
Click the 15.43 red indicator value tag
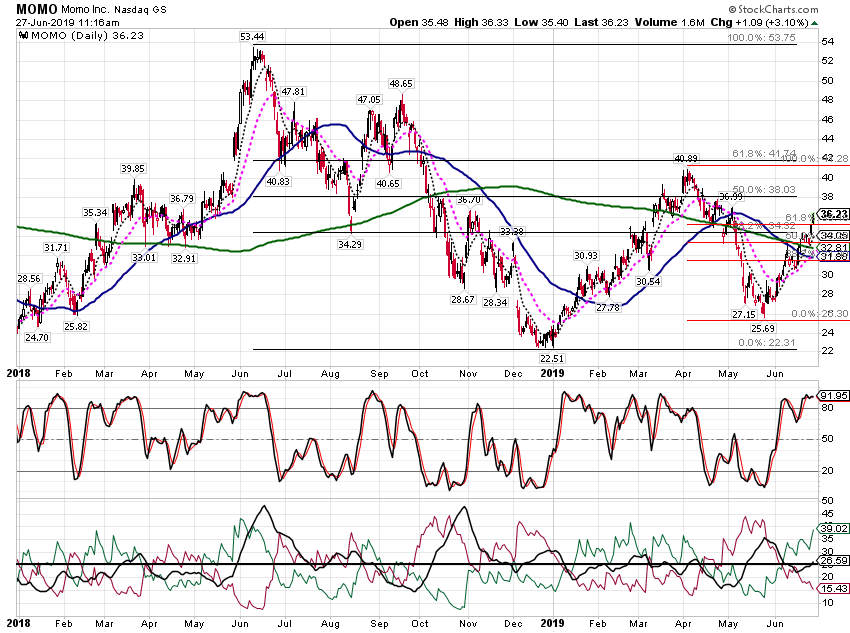[x=834, y=589]
